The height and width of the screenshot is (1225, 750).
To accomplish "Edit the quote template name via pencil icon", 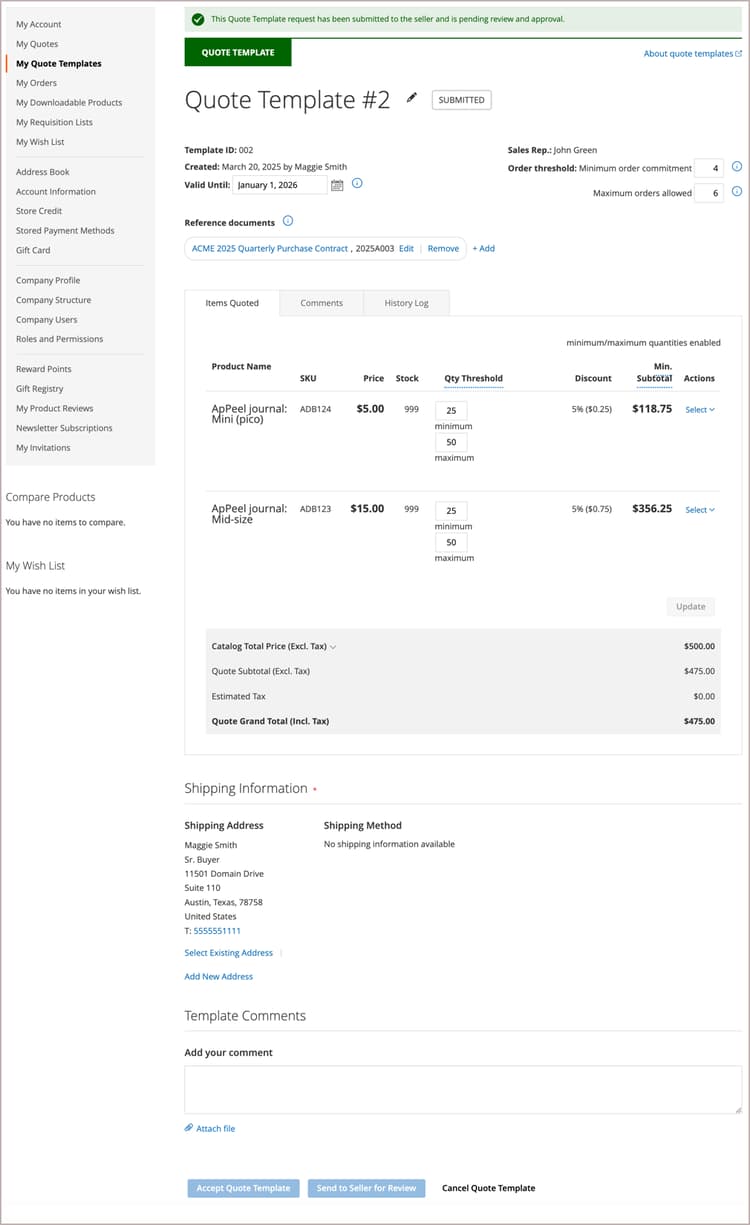I will point(411,98).
